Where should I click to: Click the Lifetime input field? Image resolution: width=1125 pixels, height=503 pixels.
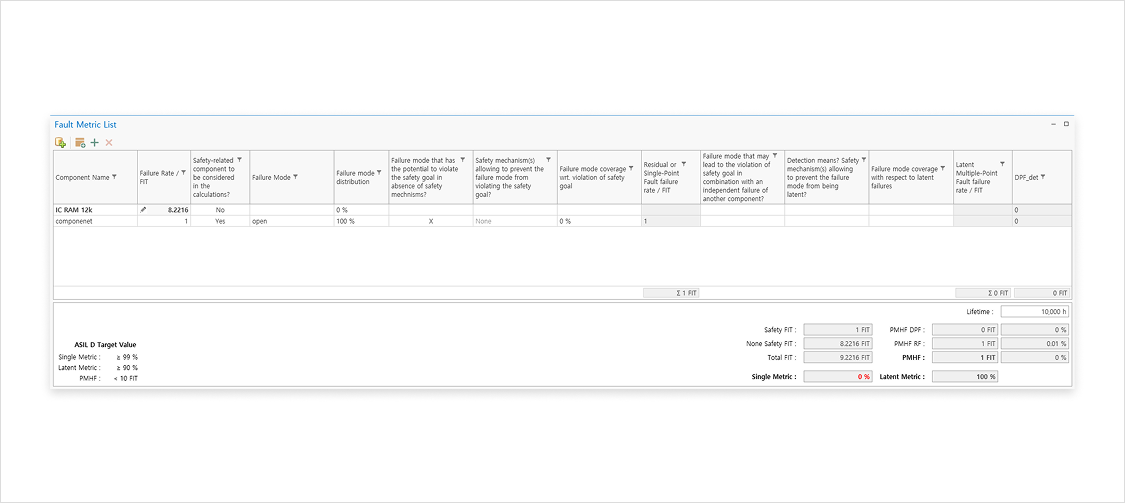pyautogui.click(x=1035, y=312)
